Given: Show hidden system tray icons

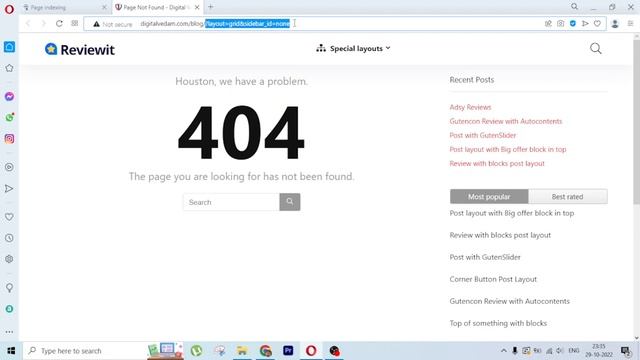Looking at the screenshot, I should click(x=503, y=351).
